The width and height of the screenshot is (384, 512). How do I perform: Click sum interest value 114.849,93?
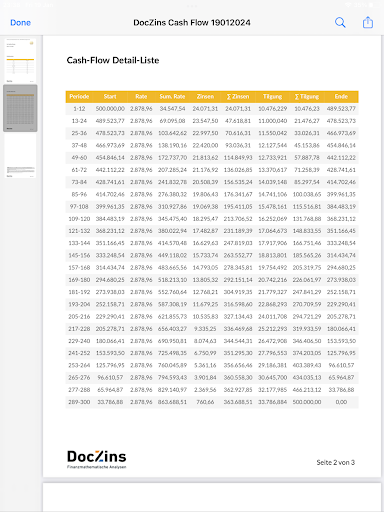click(x=238, y=158)
